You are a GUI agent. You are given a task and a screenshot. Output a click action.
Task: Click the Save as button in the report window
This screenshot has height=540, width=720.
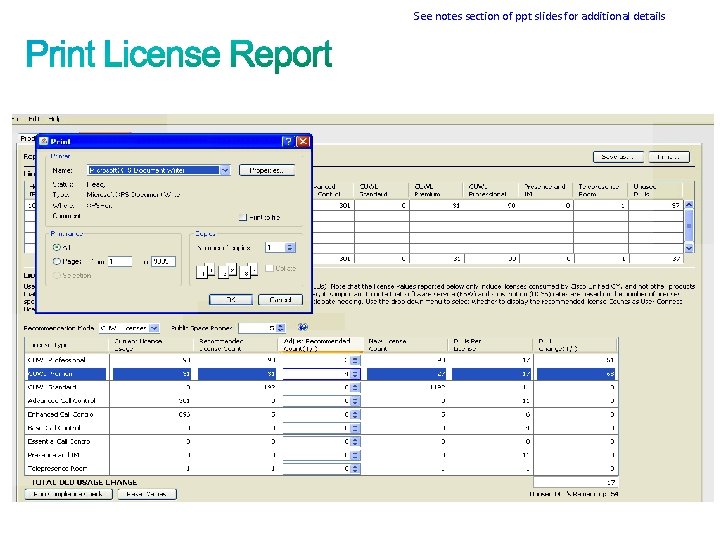618,157
